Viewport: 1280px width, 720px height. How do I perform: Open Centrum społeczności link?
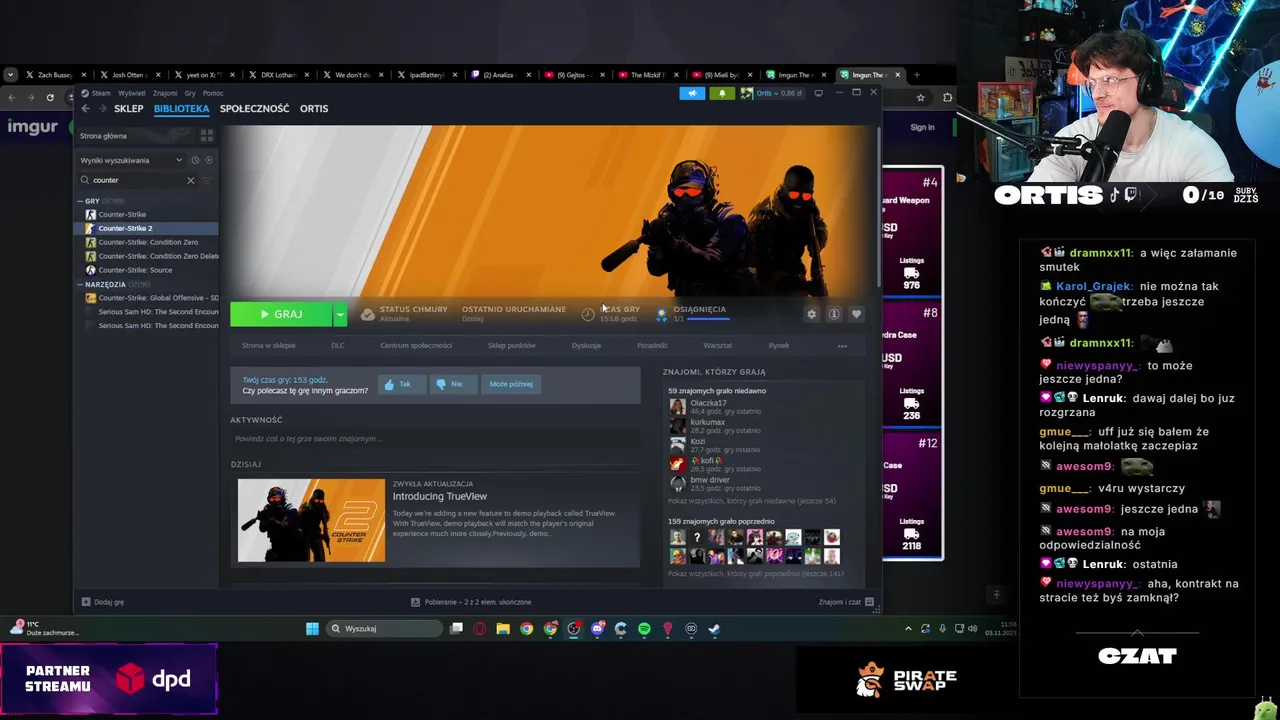click(416, 345)
